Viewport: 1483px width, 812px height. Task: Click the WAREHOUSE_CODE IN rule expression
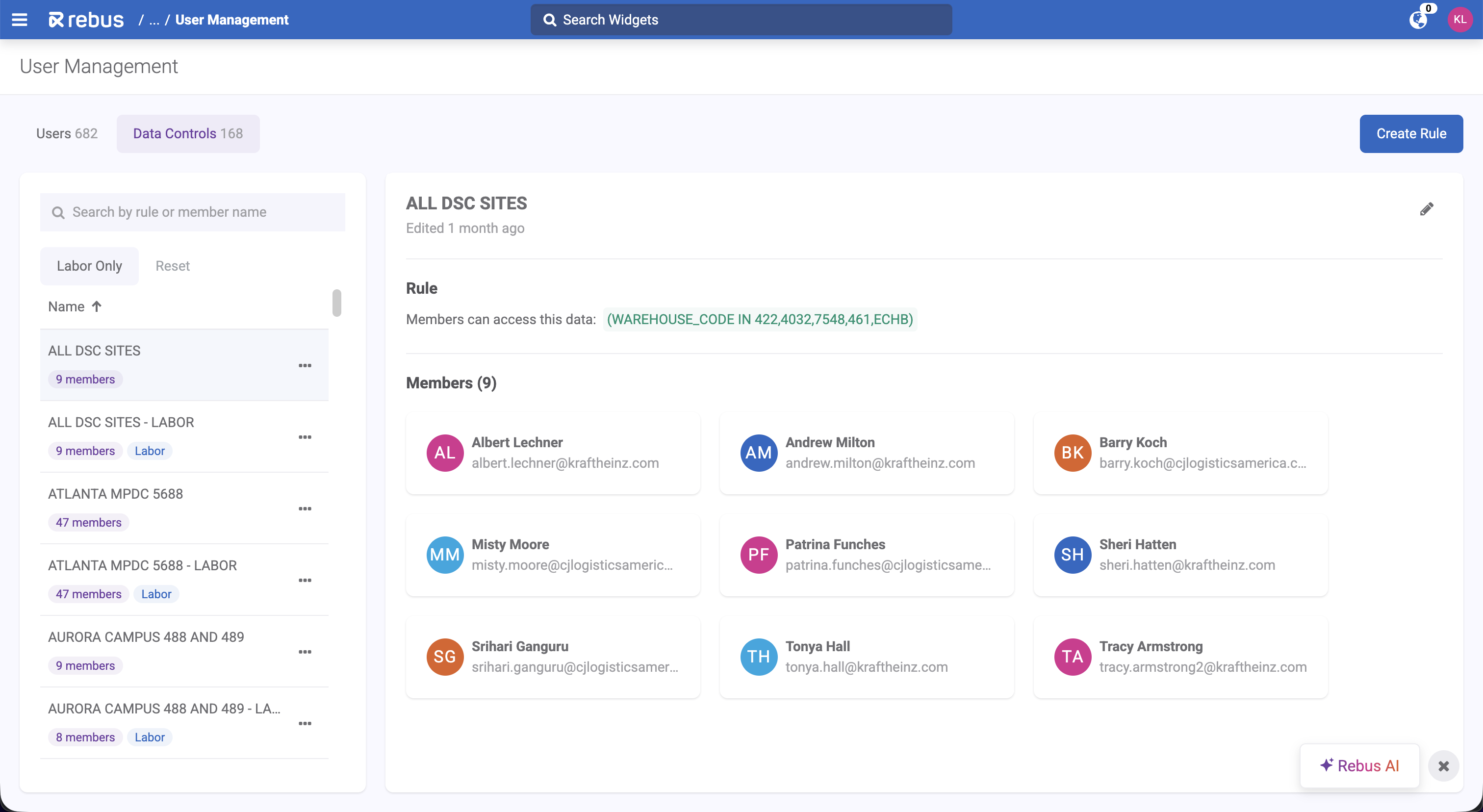[x=760, y=319]
